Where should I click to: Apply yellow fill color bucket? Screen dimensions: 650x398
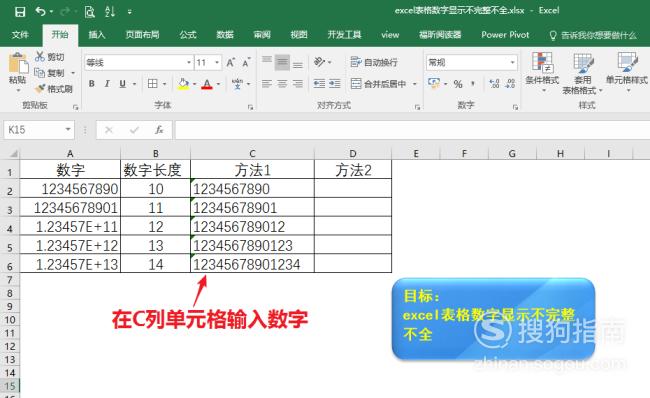coord(183,84)
